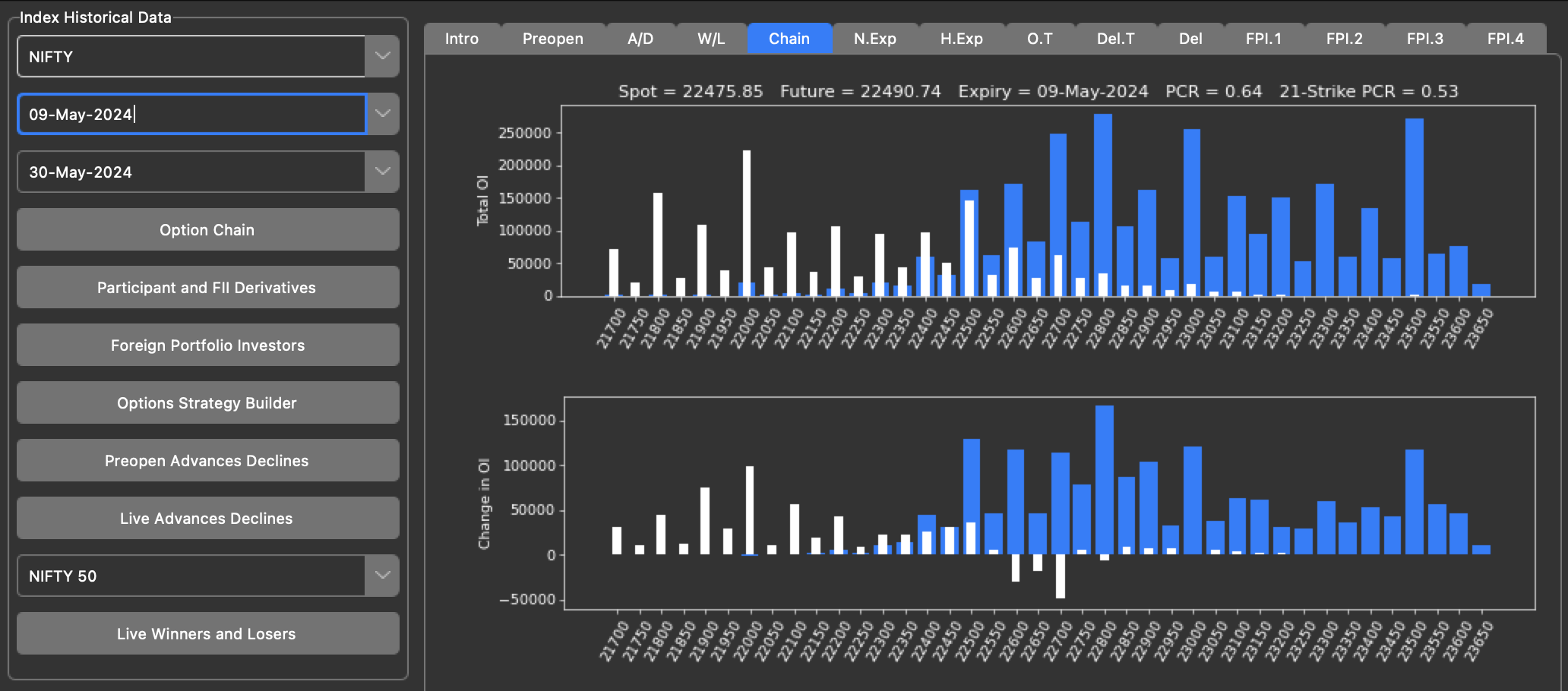Expand the 09-May-2024 expiry dropdown arrow
Image resolution: width=1568 pixels, height=691 pixels.
pos(382,114)
